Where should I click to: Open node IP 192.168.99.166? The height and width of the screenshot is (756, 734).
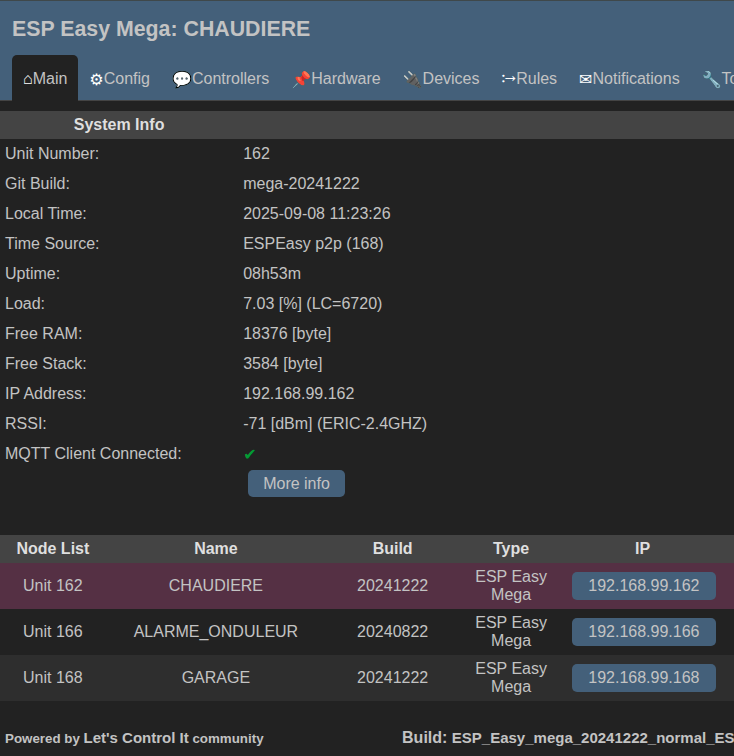pos(644,632)
